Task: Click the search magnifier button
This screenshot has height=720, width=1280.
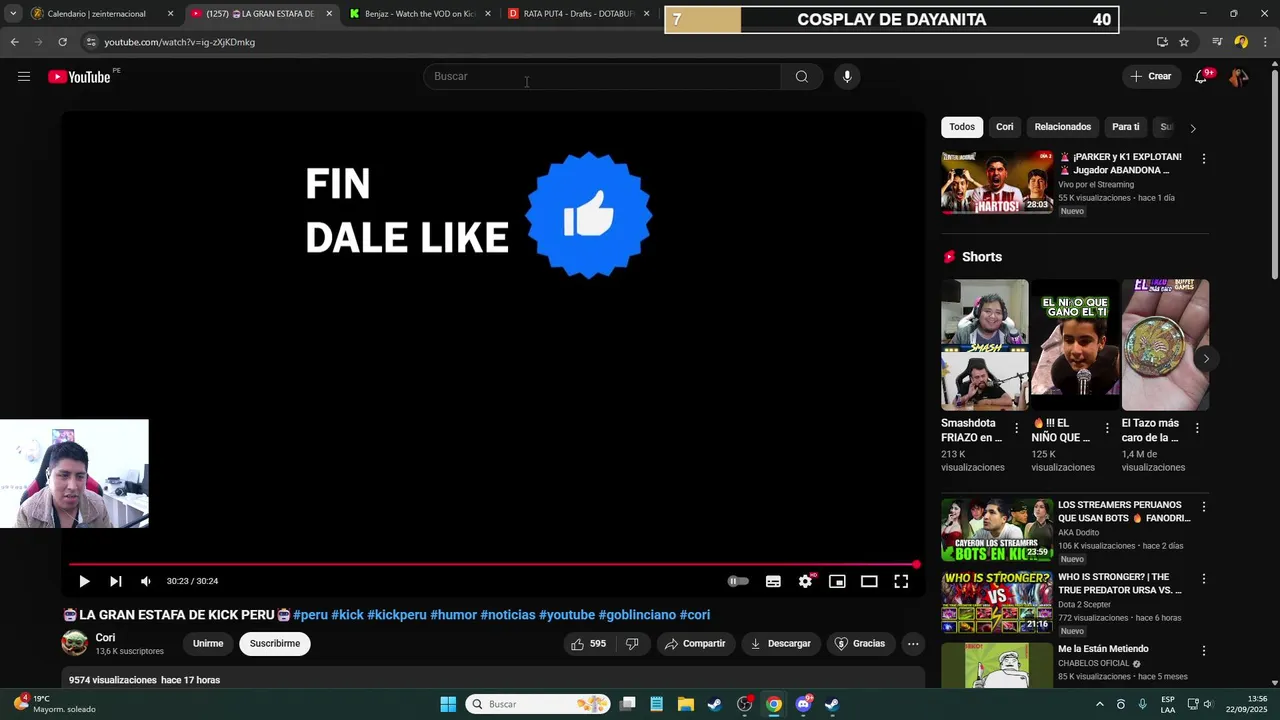Action: (802, 77)
